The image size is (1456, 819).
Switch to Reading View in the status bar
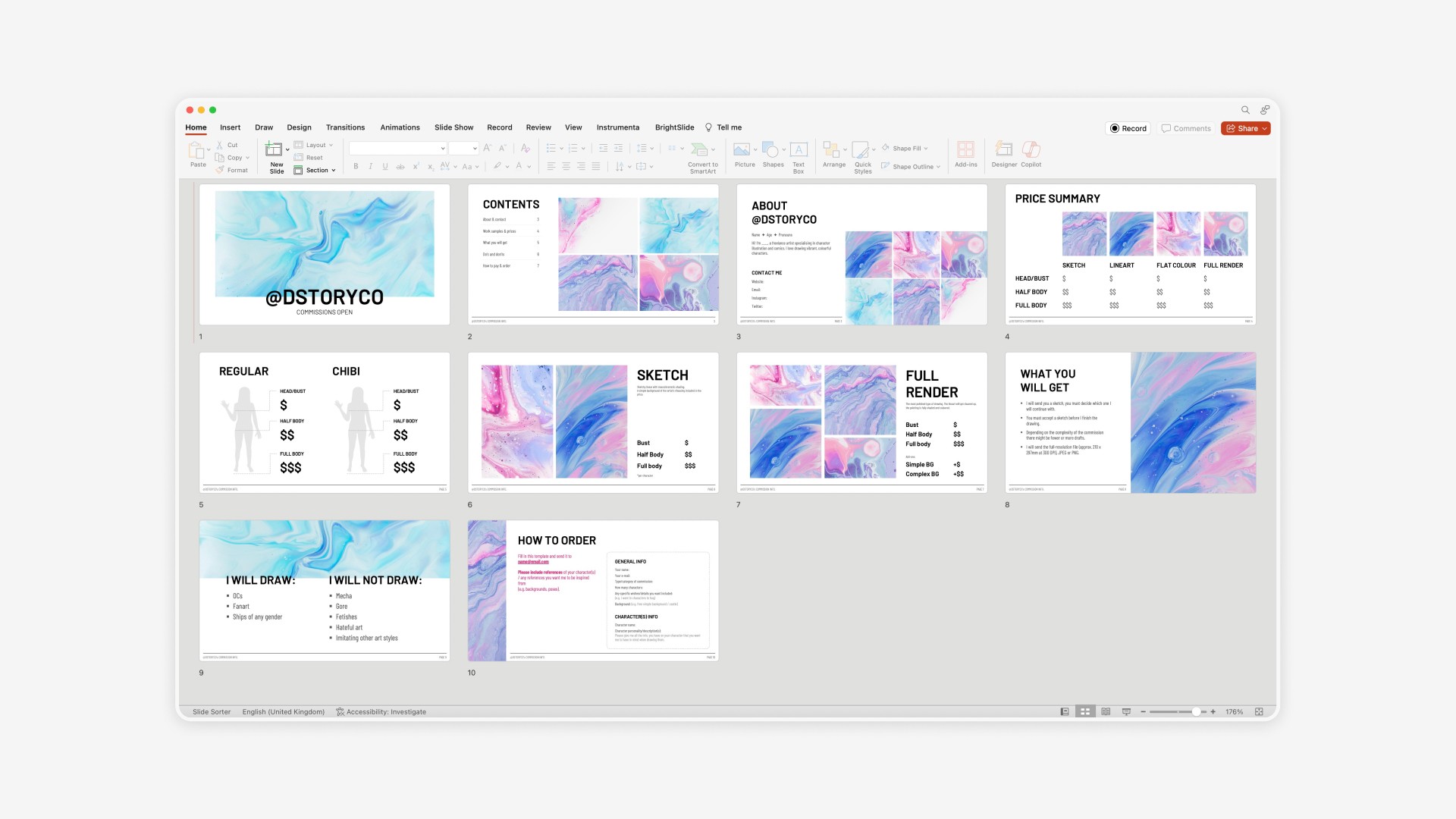[1106, 712]
